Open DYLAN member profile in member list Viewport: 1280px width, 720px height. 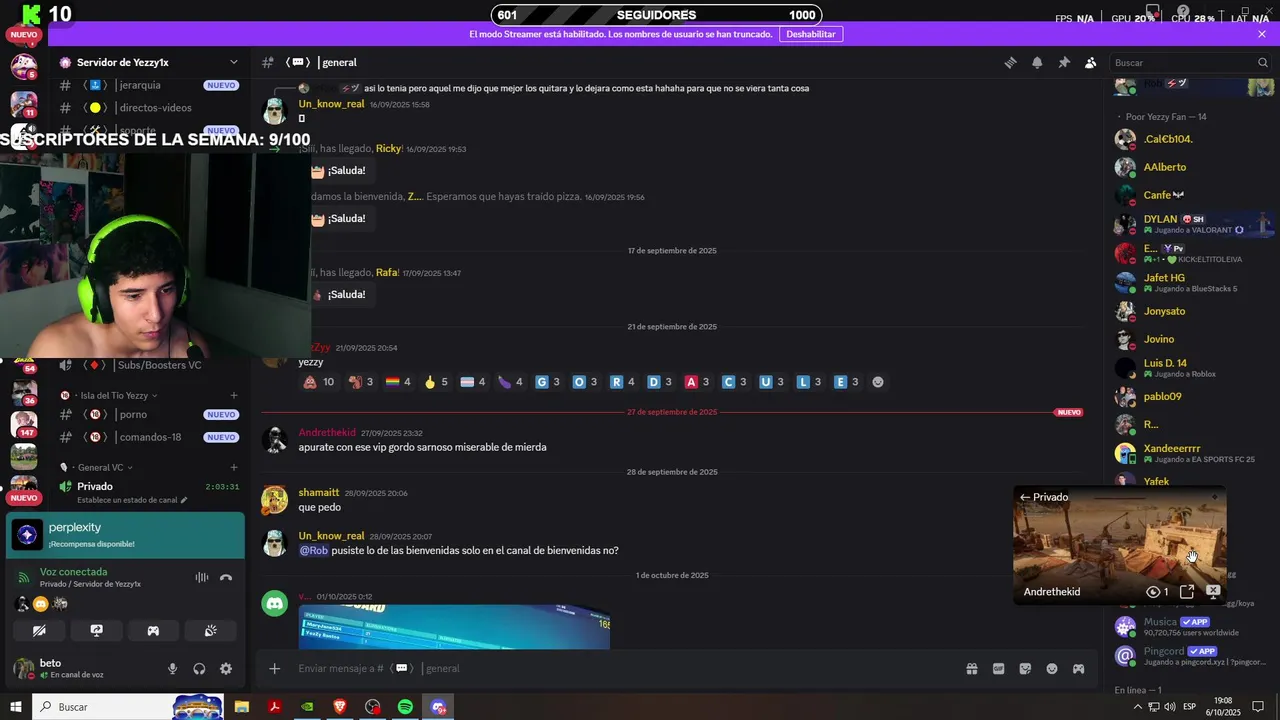1190,224
